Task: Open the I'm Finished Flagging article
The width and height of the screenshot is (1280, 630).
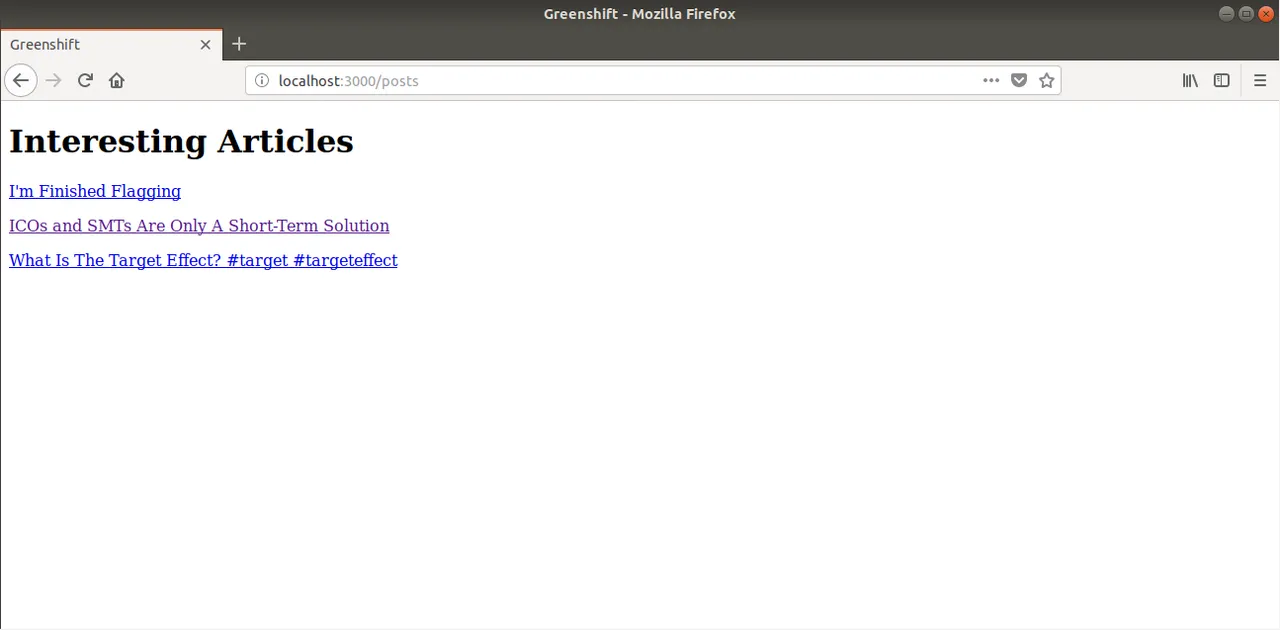Action: pyautogui.click(x=95, y=191)
